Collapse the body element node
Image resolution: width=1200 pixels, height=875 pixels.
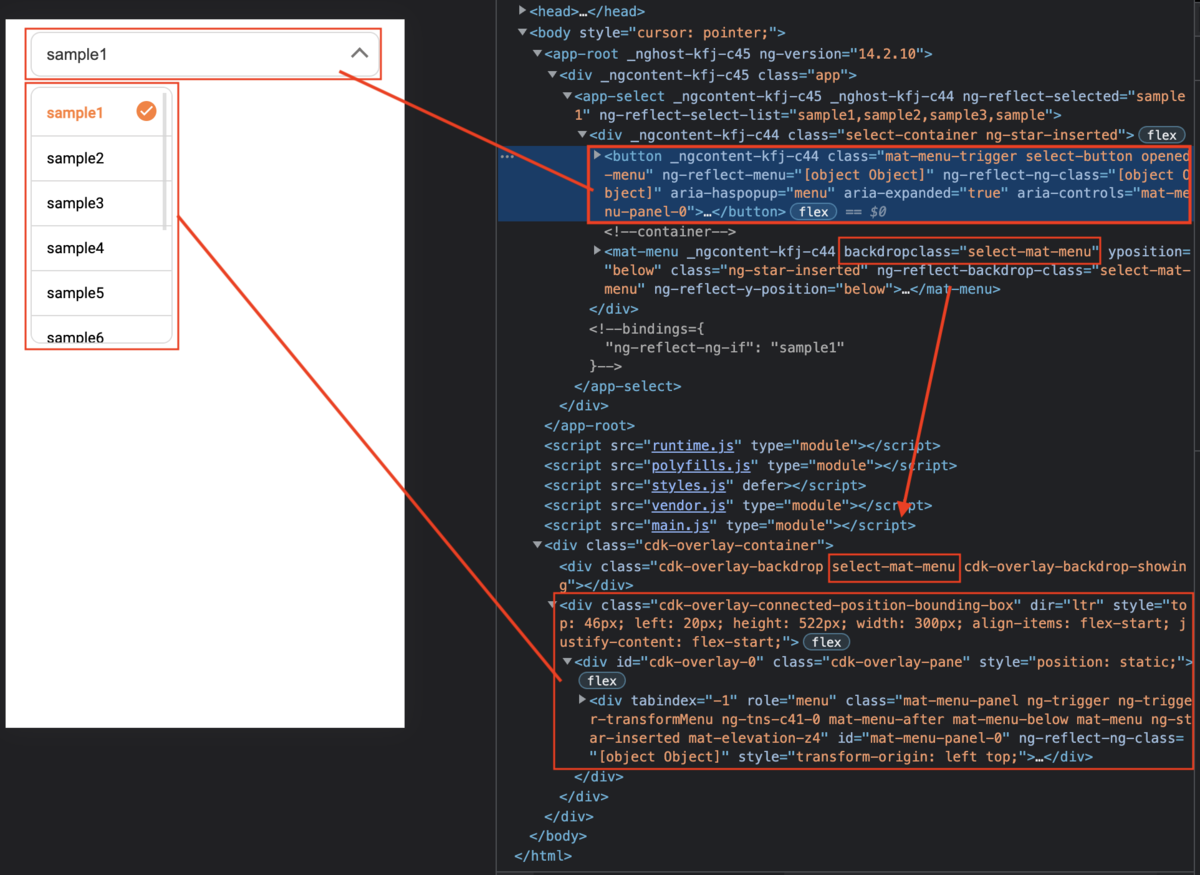pos(523,32)
